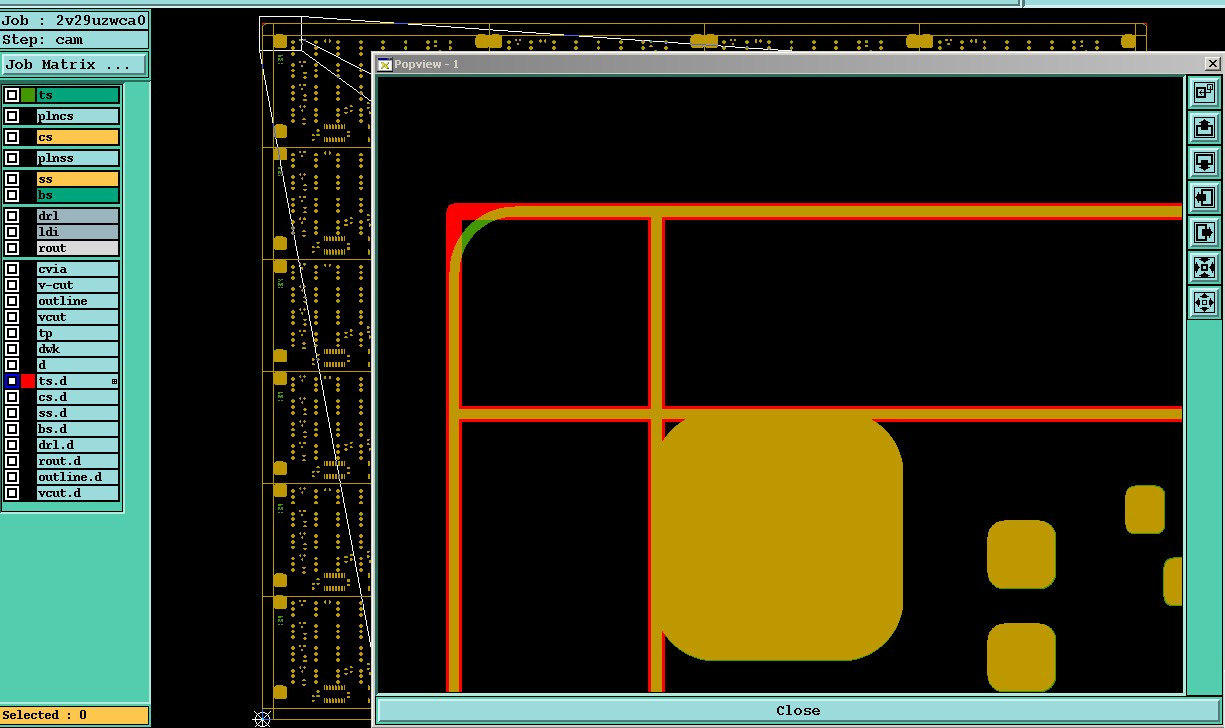The image size is (1225, 728).
Task: Select the rout layer name
Action: [x=78, y=248]
